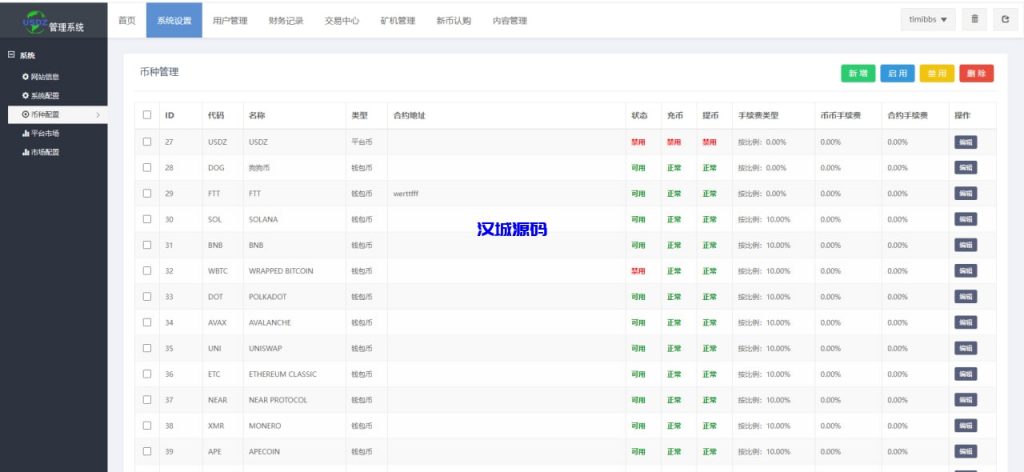
Task: Open 系统配置 in sidebar
Action: (45, 96)
